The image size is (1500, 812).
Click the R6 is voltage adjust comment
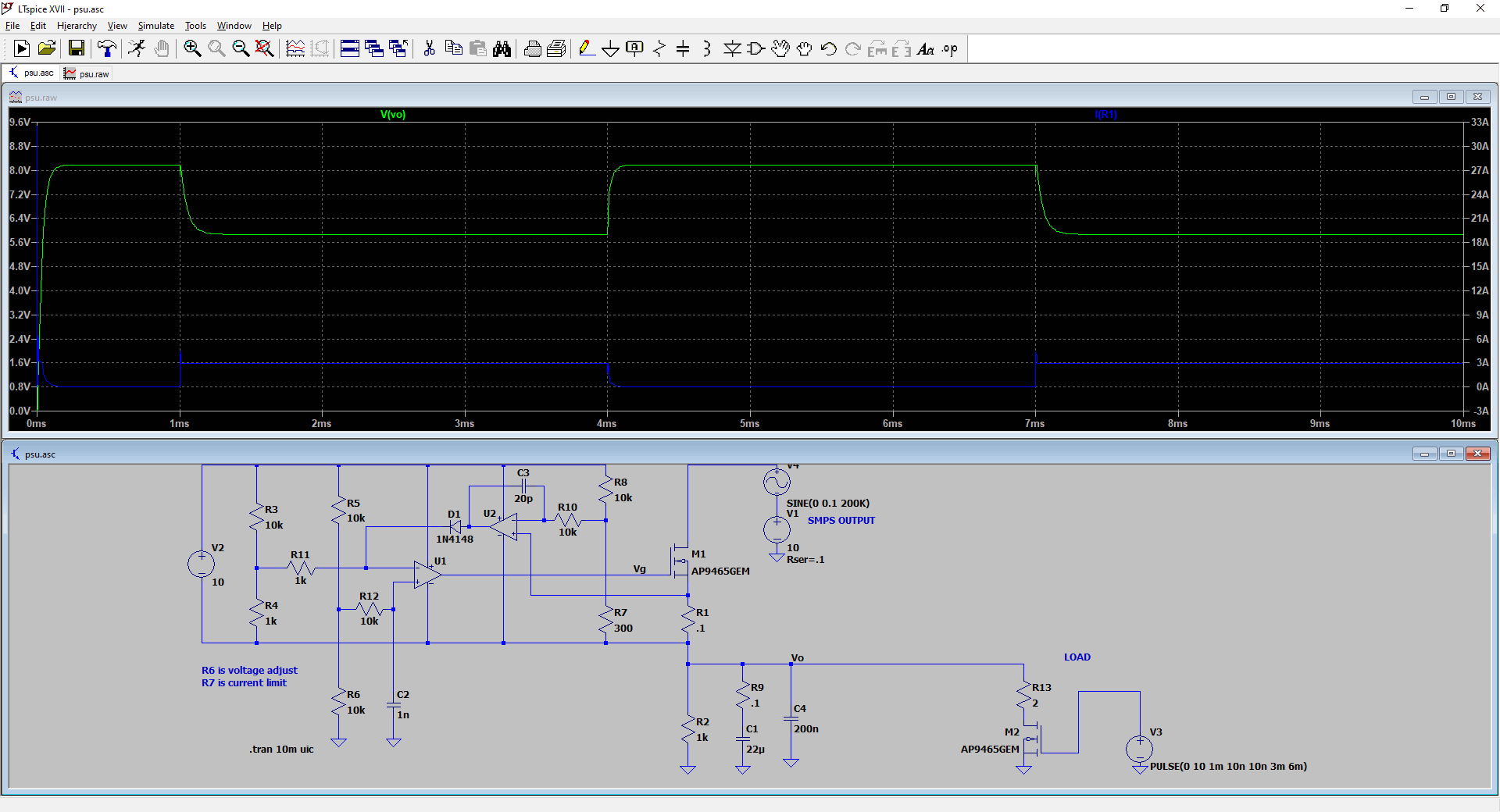pos(249,670)
